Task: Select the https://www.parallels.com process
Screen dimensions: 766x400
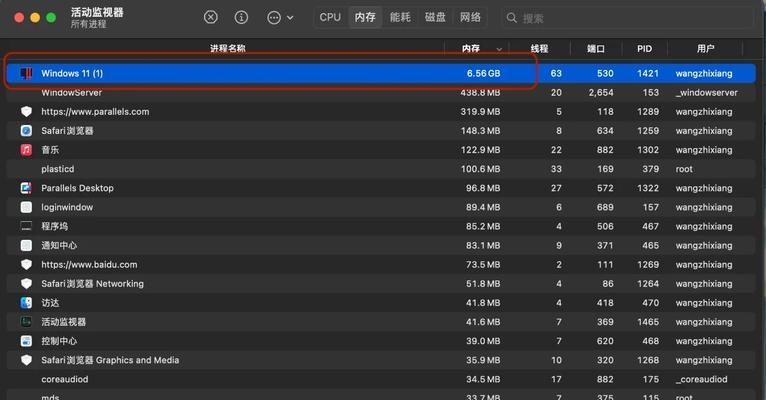Action: 95,111
